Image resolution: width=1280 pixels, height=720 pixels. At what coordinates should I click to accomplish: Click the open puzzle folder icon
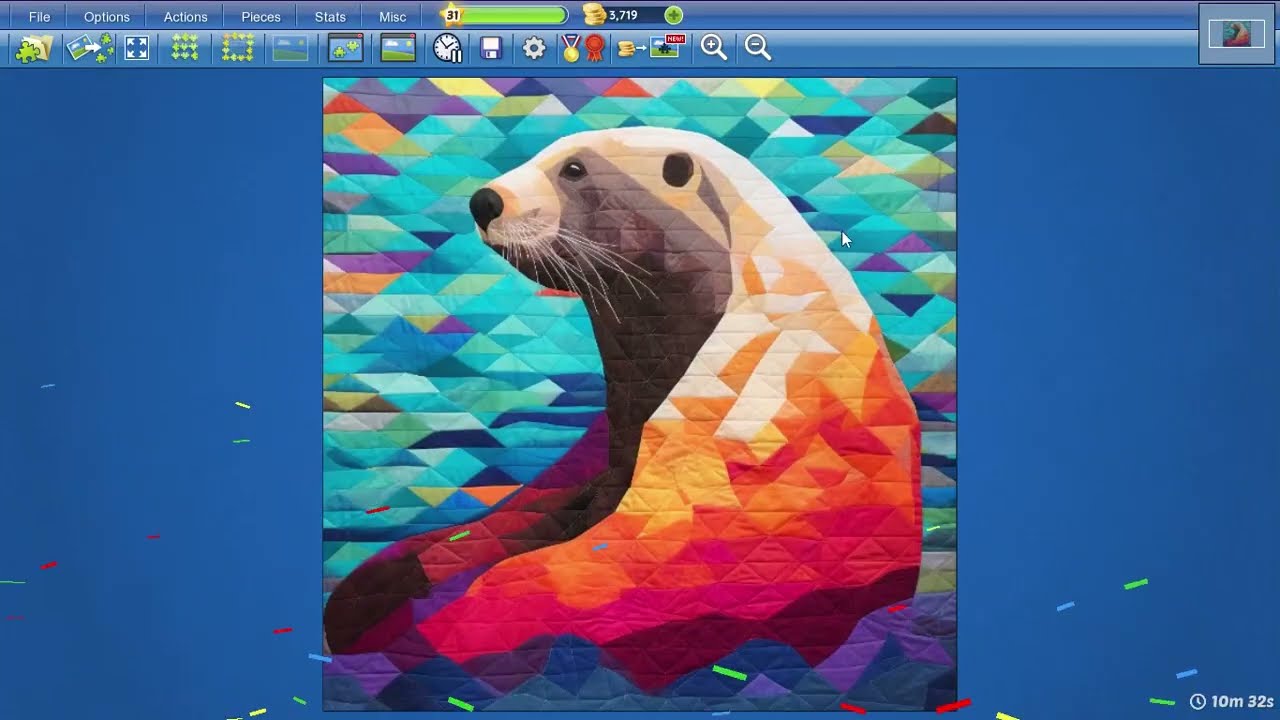point(33,48)
